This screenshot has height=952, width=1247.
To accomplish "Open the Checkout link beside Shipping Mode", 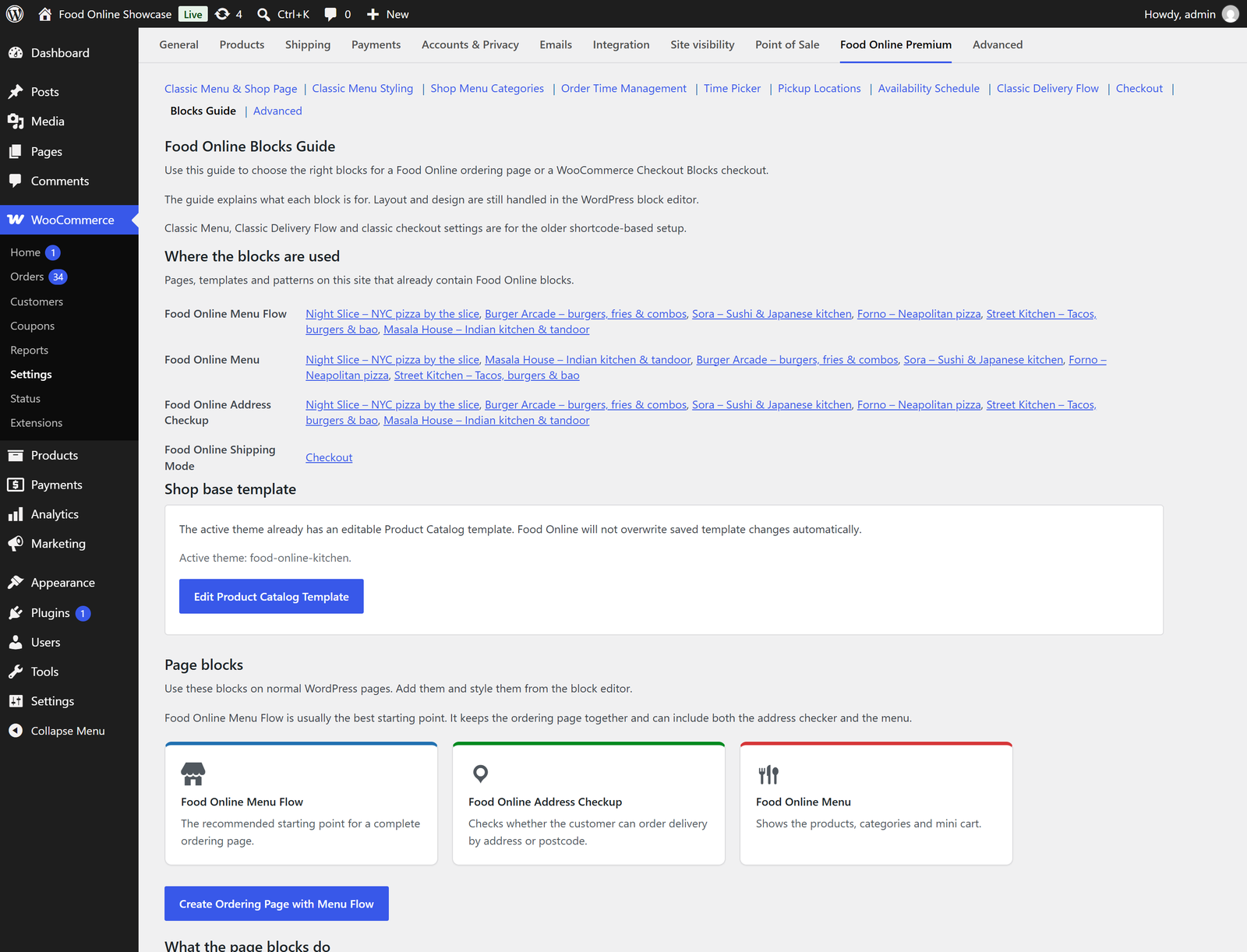I will coord(329,457).
